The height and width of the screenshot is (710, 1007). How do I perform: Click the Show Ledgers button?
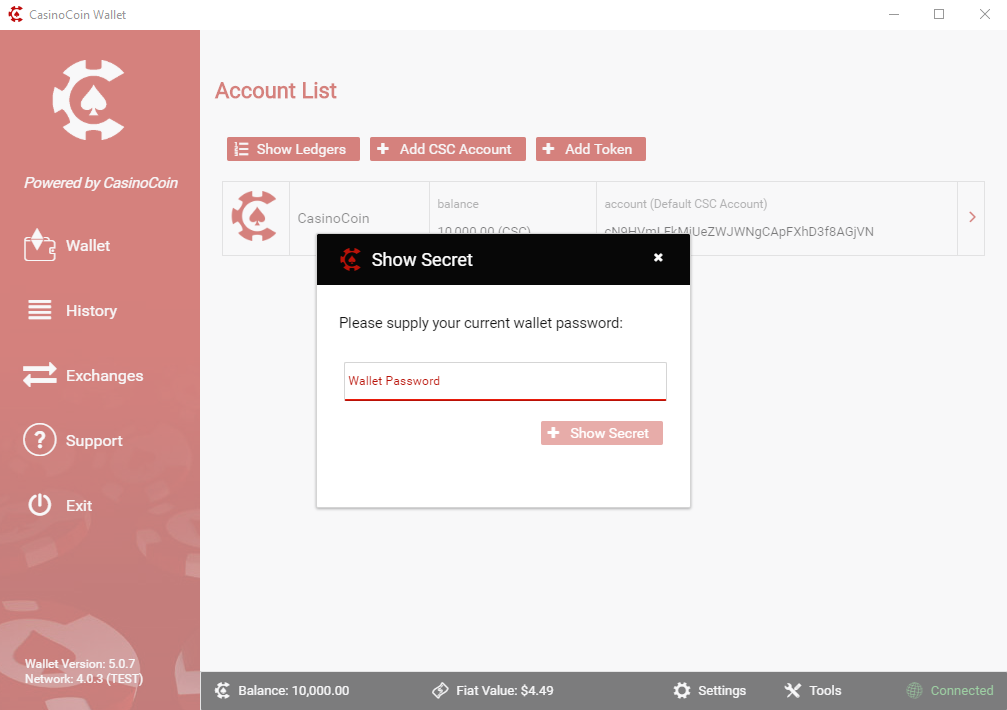293,149
